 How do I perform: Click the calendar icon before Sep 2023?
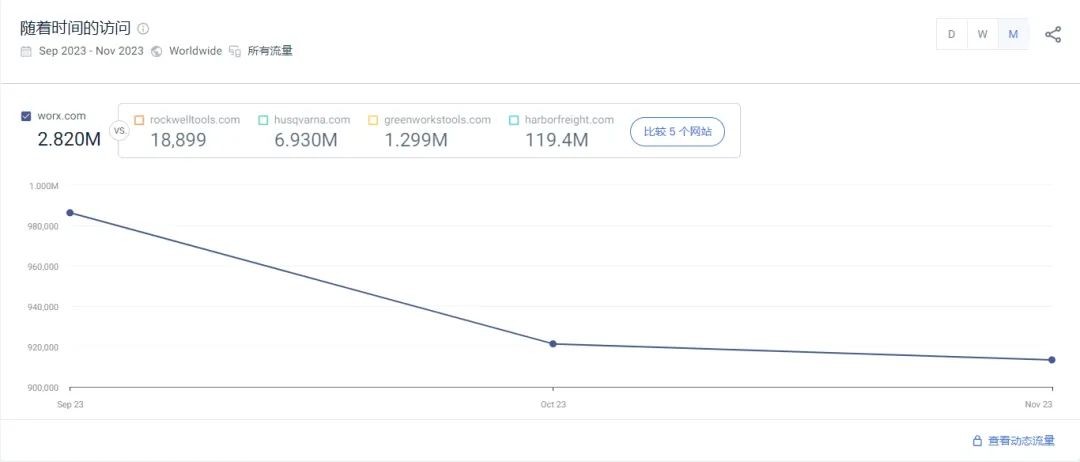click(x=26, y=51)
